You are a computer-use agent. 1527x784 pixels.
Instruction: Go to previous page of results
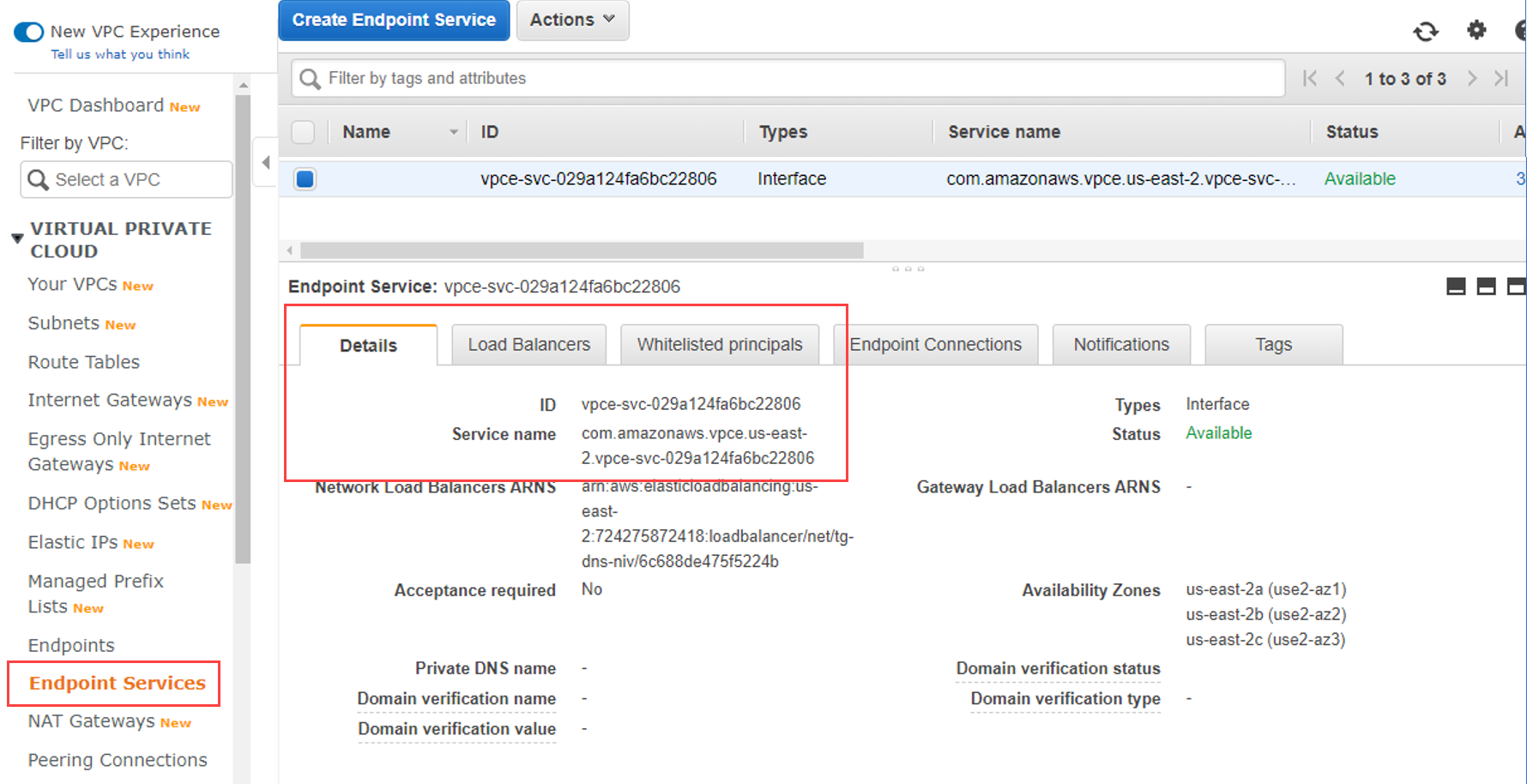coord(1340,78)
